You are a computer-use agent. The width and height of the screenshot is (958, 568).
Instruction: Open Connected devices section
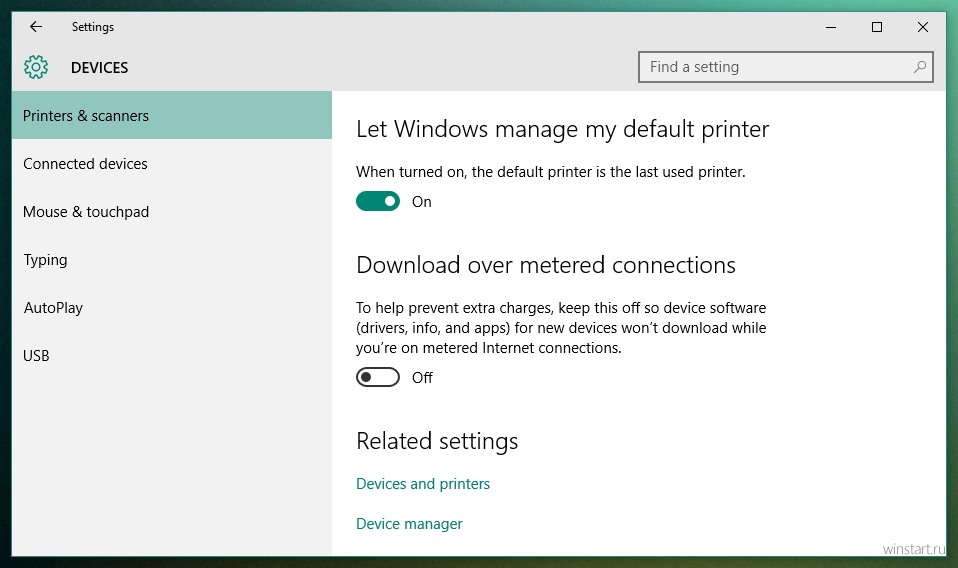(172, 164)
